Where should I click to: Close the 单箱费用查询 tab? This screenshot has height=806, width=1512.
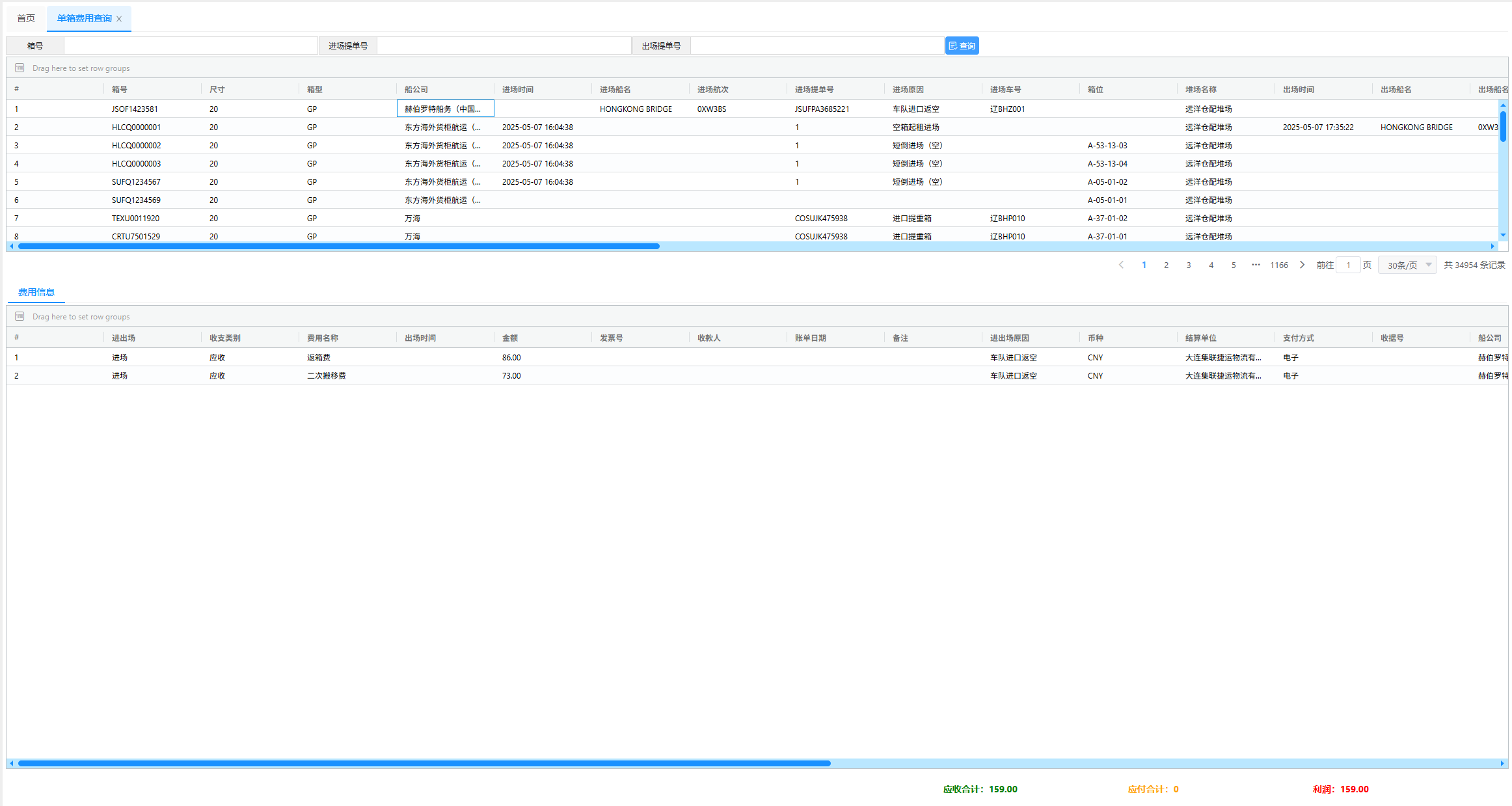(119, 19)
